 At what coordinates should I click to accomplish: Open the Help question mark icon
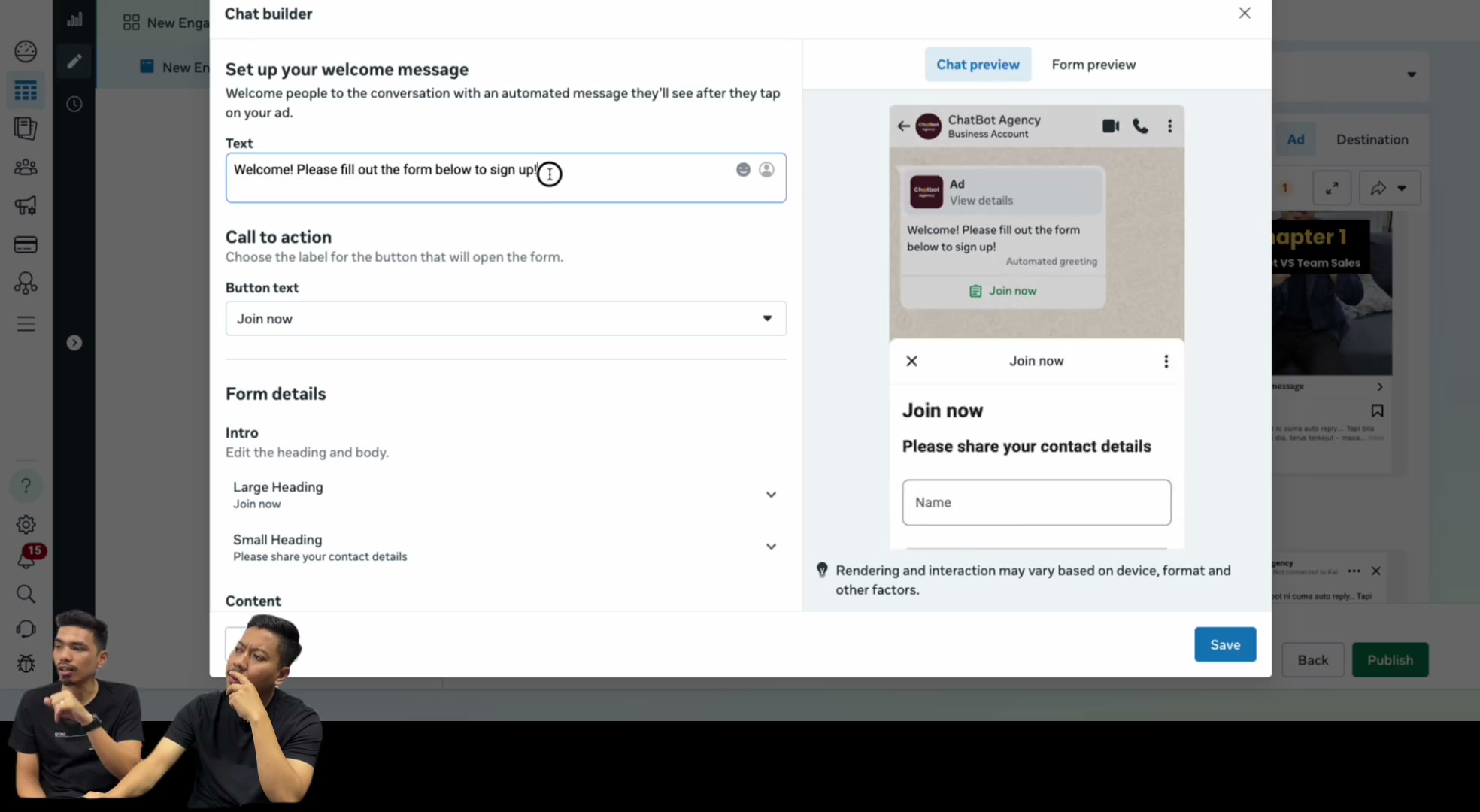click(x=26, y=486)
